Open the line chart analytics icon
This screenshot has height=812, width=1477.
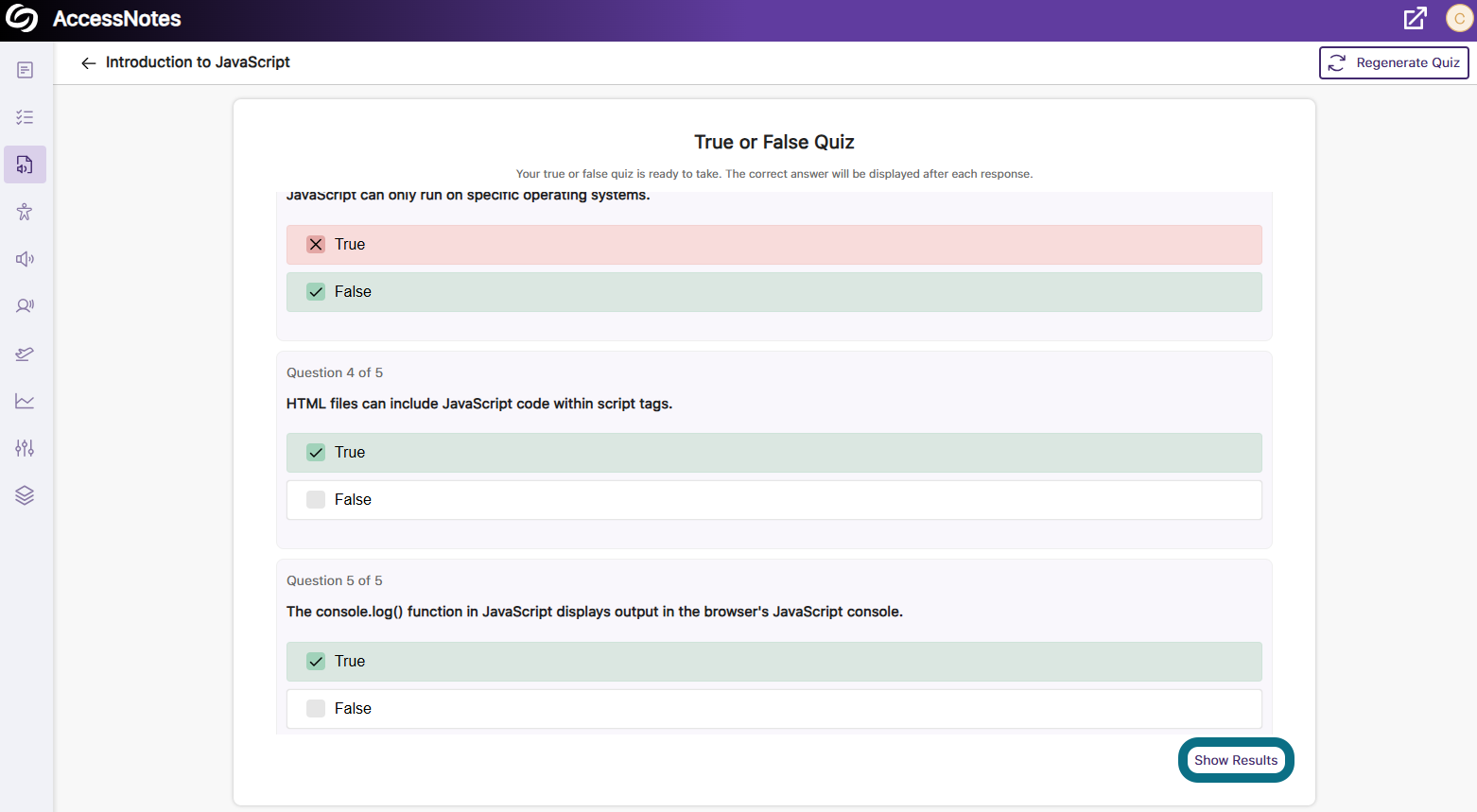click(x=25, y=401)
